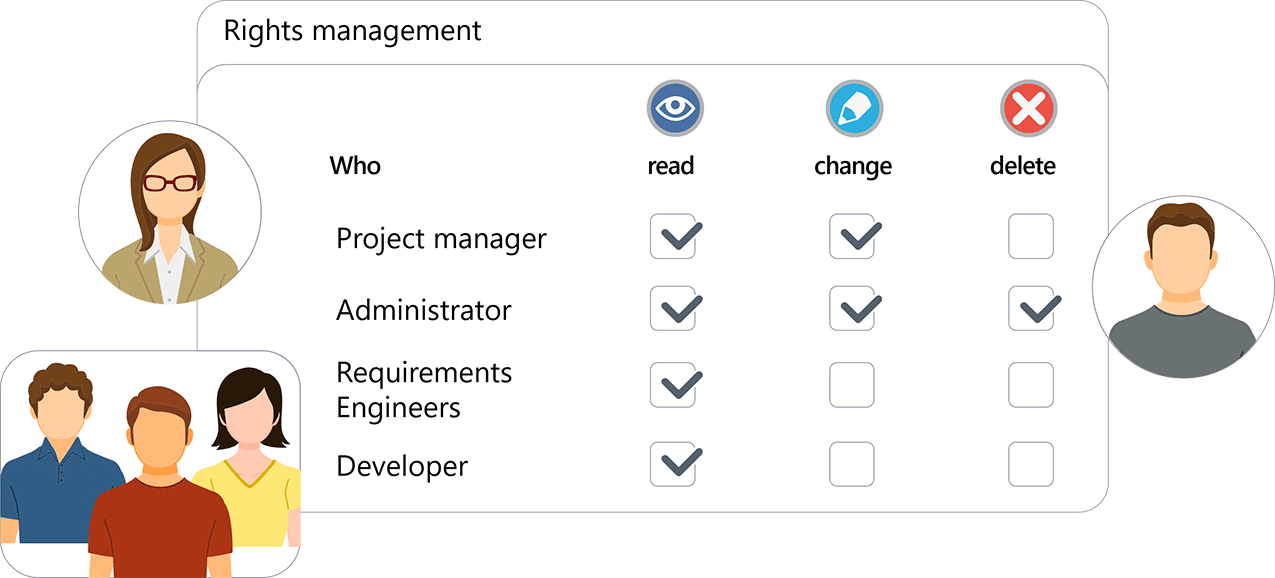Viewport: 1275px width, 578px height.
Task: Enable change permission for Developer
Action: coord(852,464)
